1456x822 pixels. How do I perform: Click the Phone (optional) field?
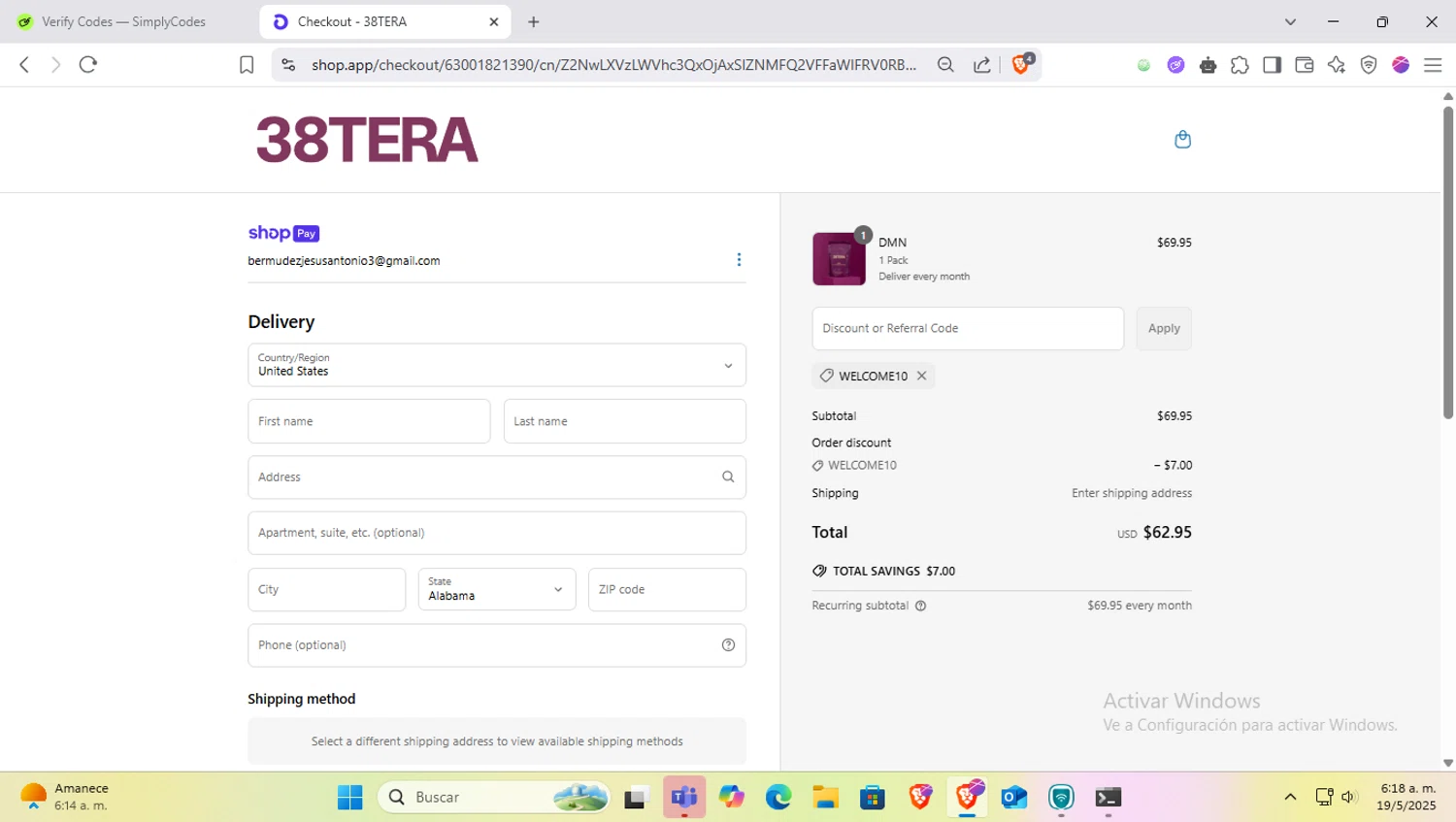click(497, 645)
